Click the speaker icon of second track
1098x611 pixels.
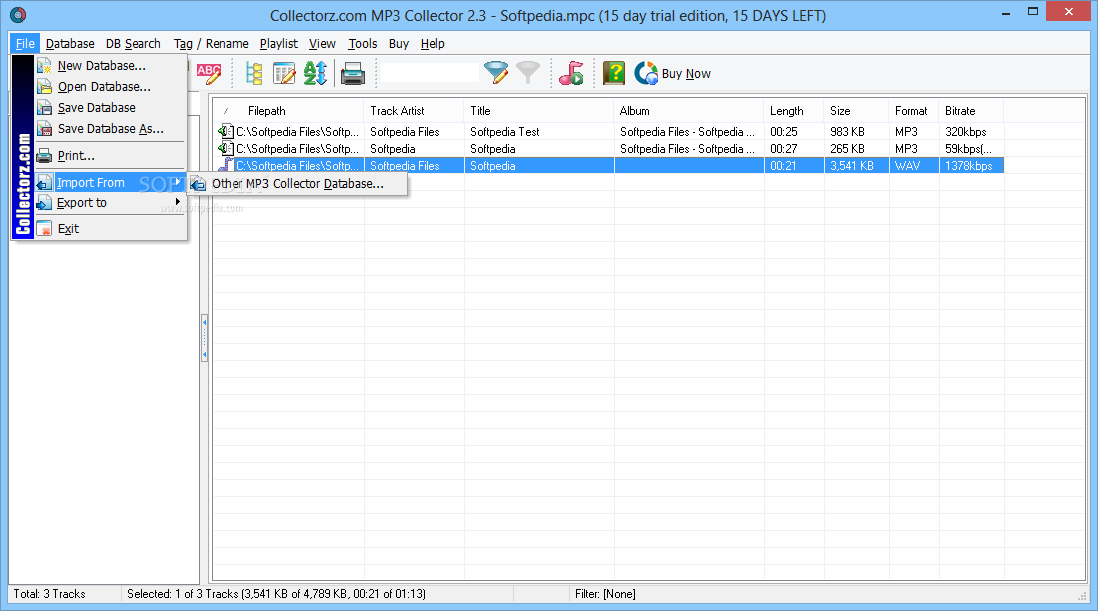point(225,148)
